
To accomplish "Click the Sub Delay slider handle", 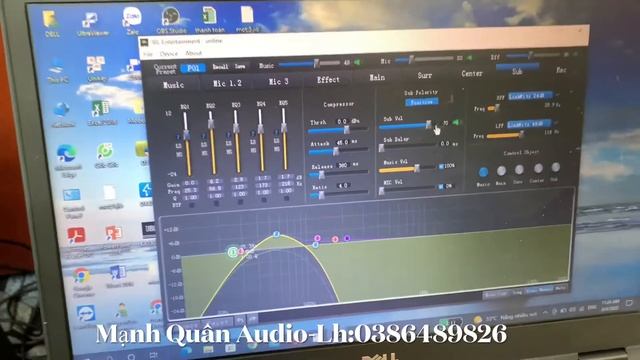I will (x=381, y=148).
